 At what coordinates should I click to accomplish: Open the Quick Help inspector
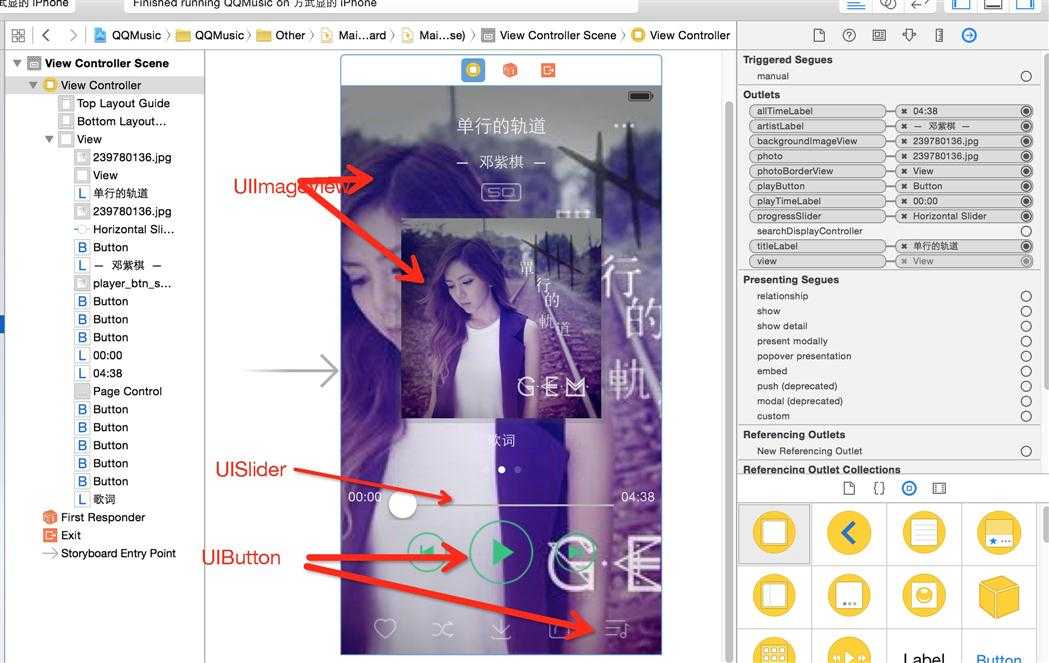tap(849, 35)
